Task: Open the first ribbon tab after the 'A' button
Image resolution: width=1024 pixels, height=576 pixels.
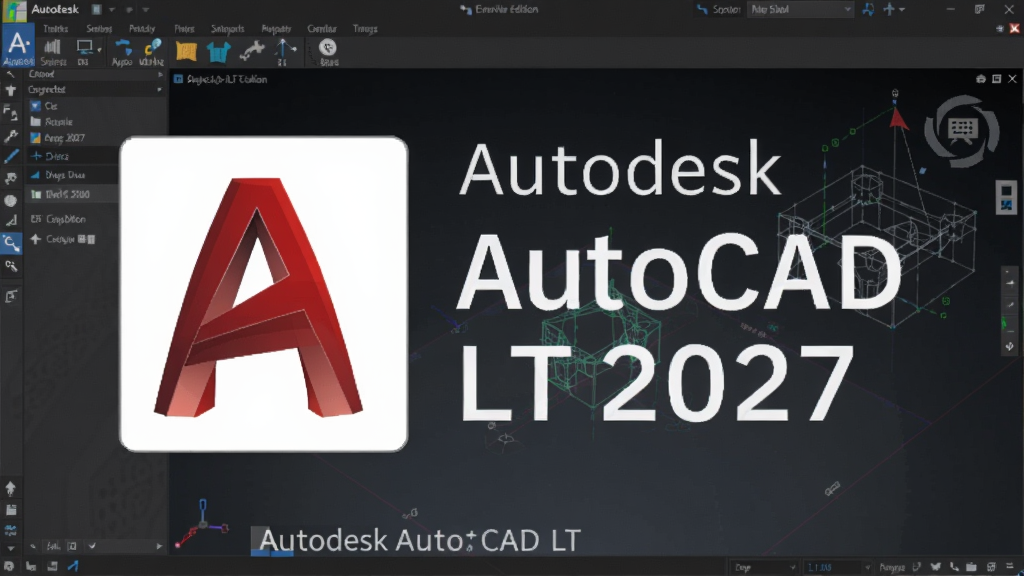Action: pos(56,29)
